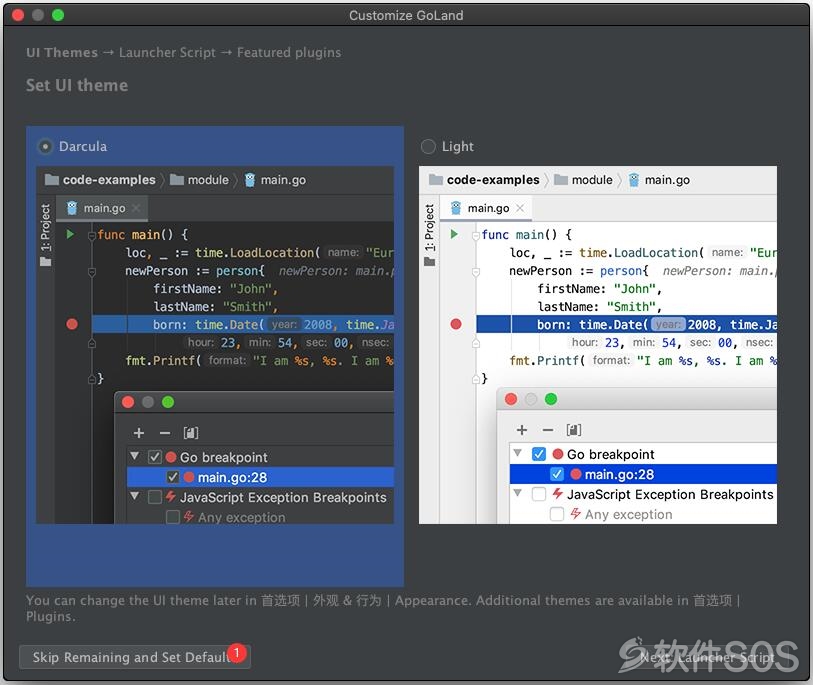Click the minus remove icon in Darcula breakpoints dialog
The width and height of the screenshot is (813, 685).
pos(165,432)
